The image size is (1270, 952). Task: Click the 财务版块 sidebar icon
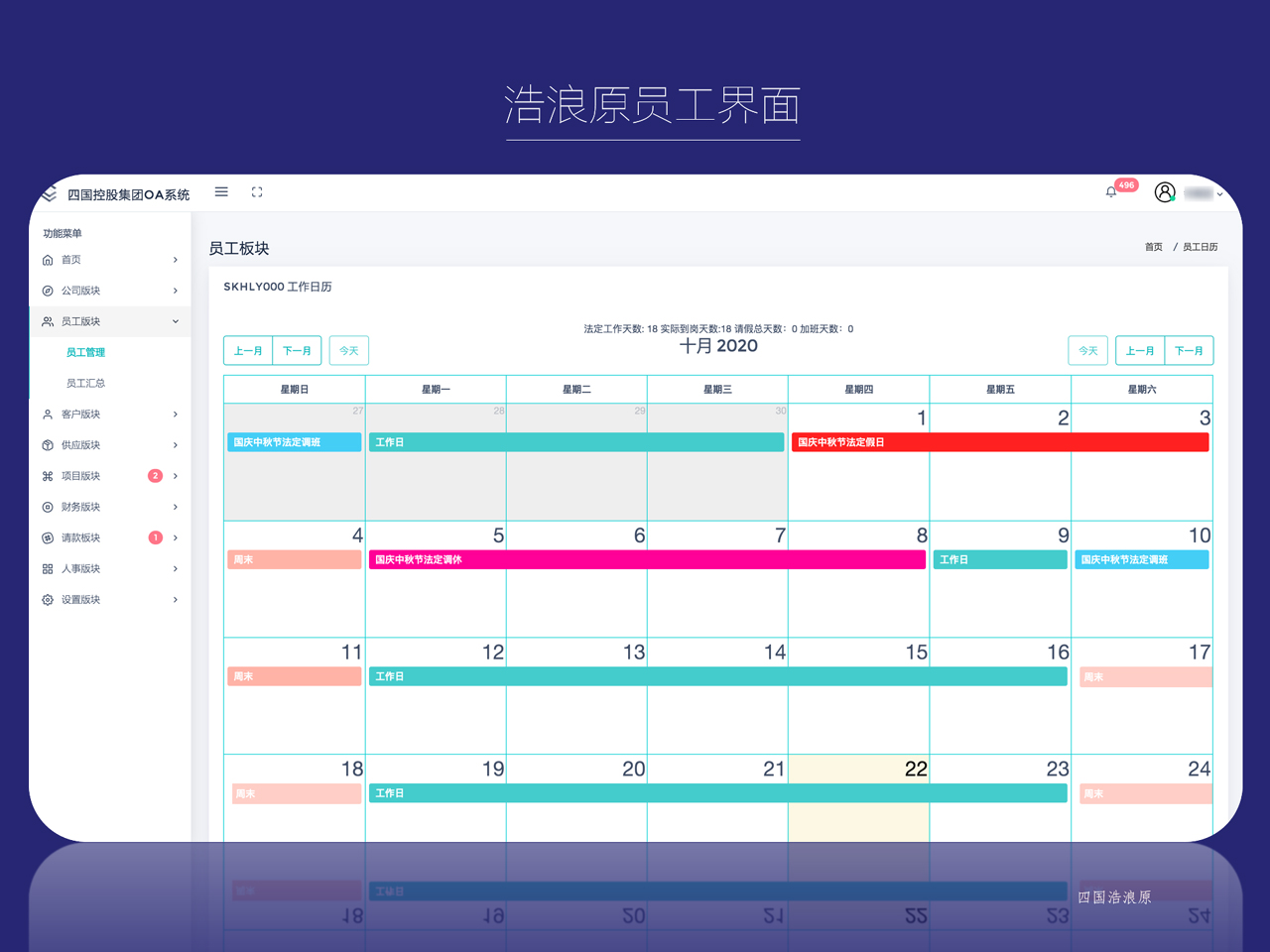[48, 507]
